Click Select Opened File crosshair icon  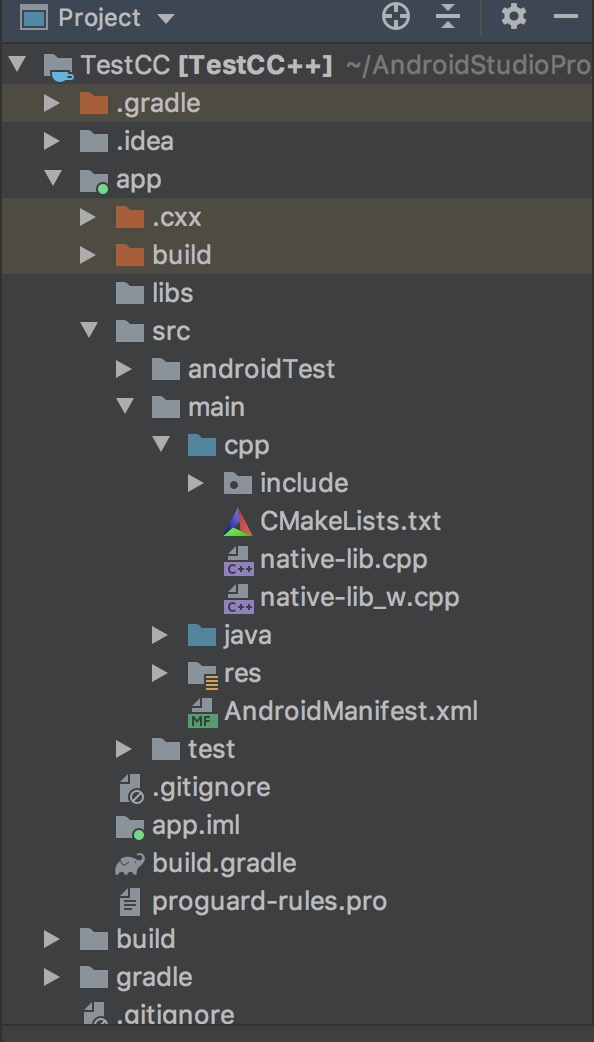(x=395, y=17)
